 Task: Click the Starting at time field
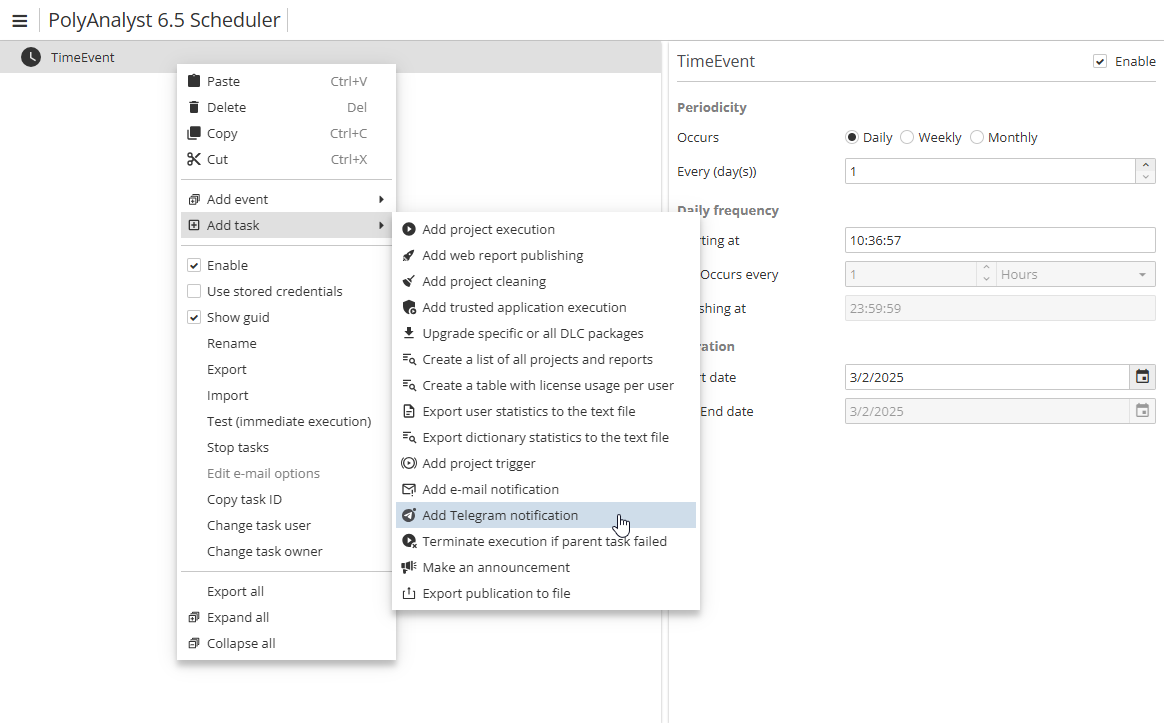pos(999,241)
